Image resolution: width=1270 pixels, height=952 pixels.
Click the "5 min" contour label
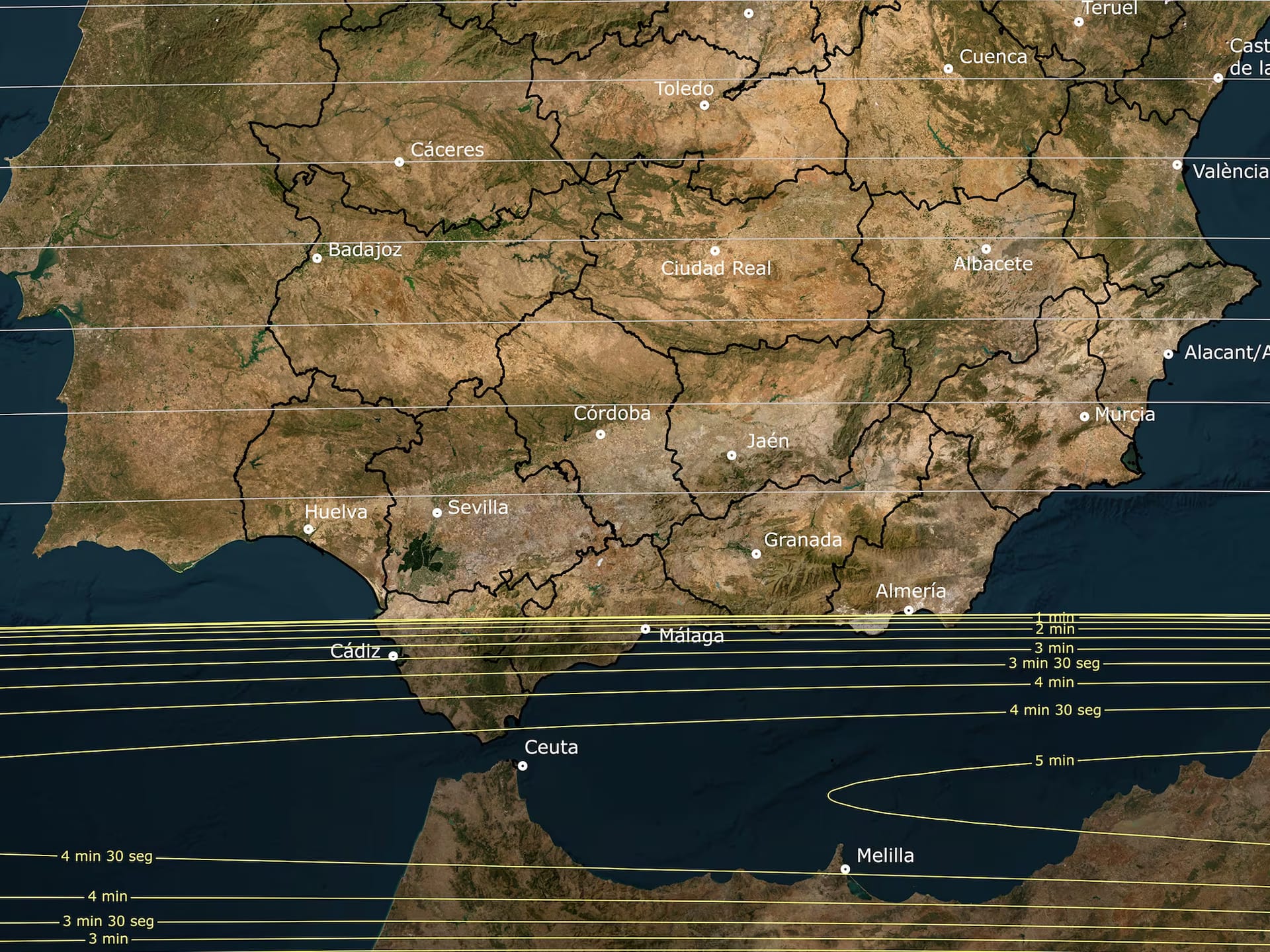(x=1055, y=761)
